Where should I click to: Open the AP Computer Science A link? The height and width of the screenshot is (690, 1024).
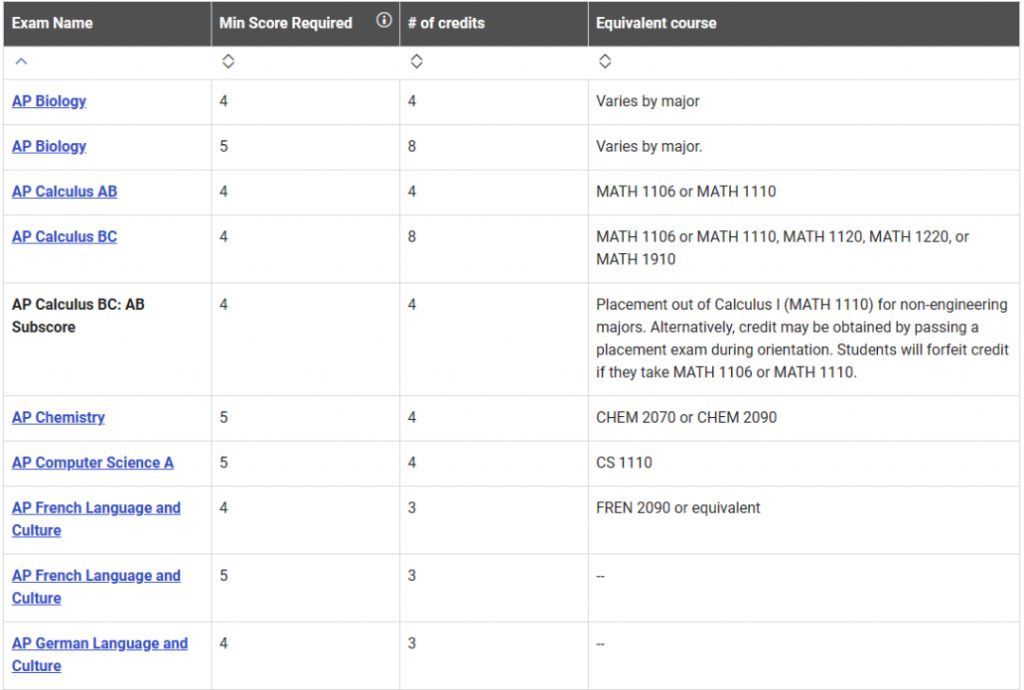[92, 462]
